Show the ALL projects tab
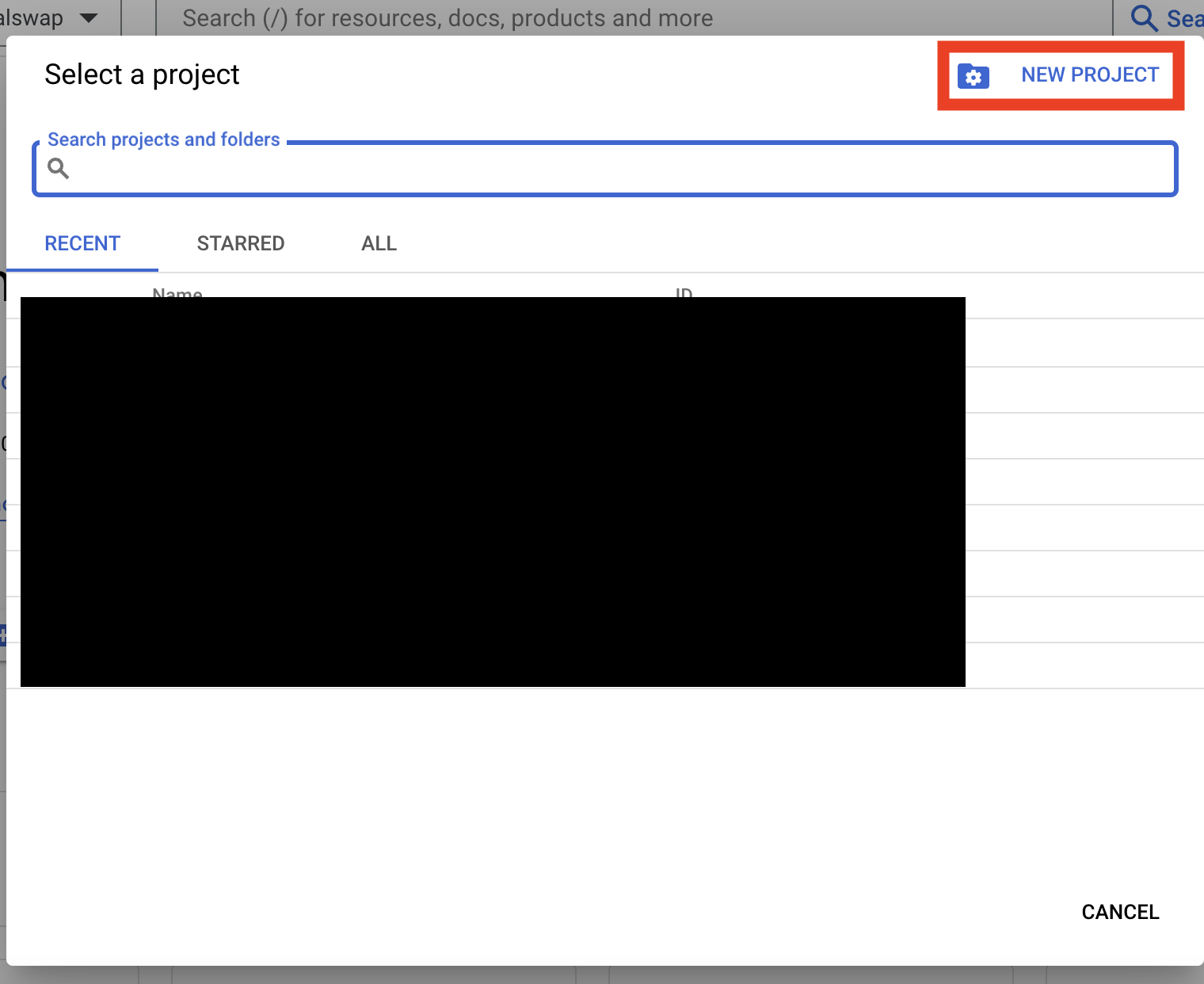The width and height of the screenshot is (1204, 984). (379, 243)
